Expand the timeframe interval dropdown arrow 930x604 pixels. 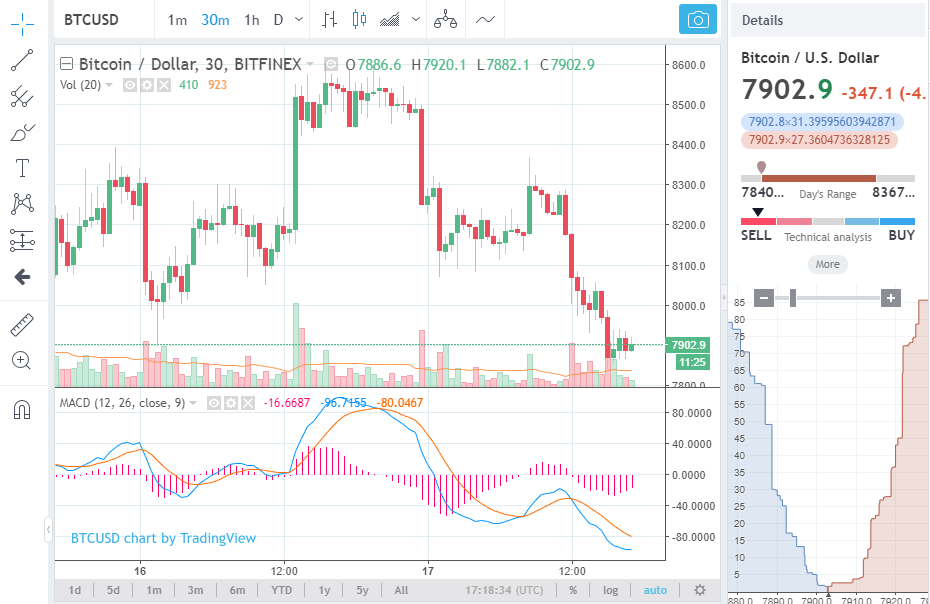(299, 20)
